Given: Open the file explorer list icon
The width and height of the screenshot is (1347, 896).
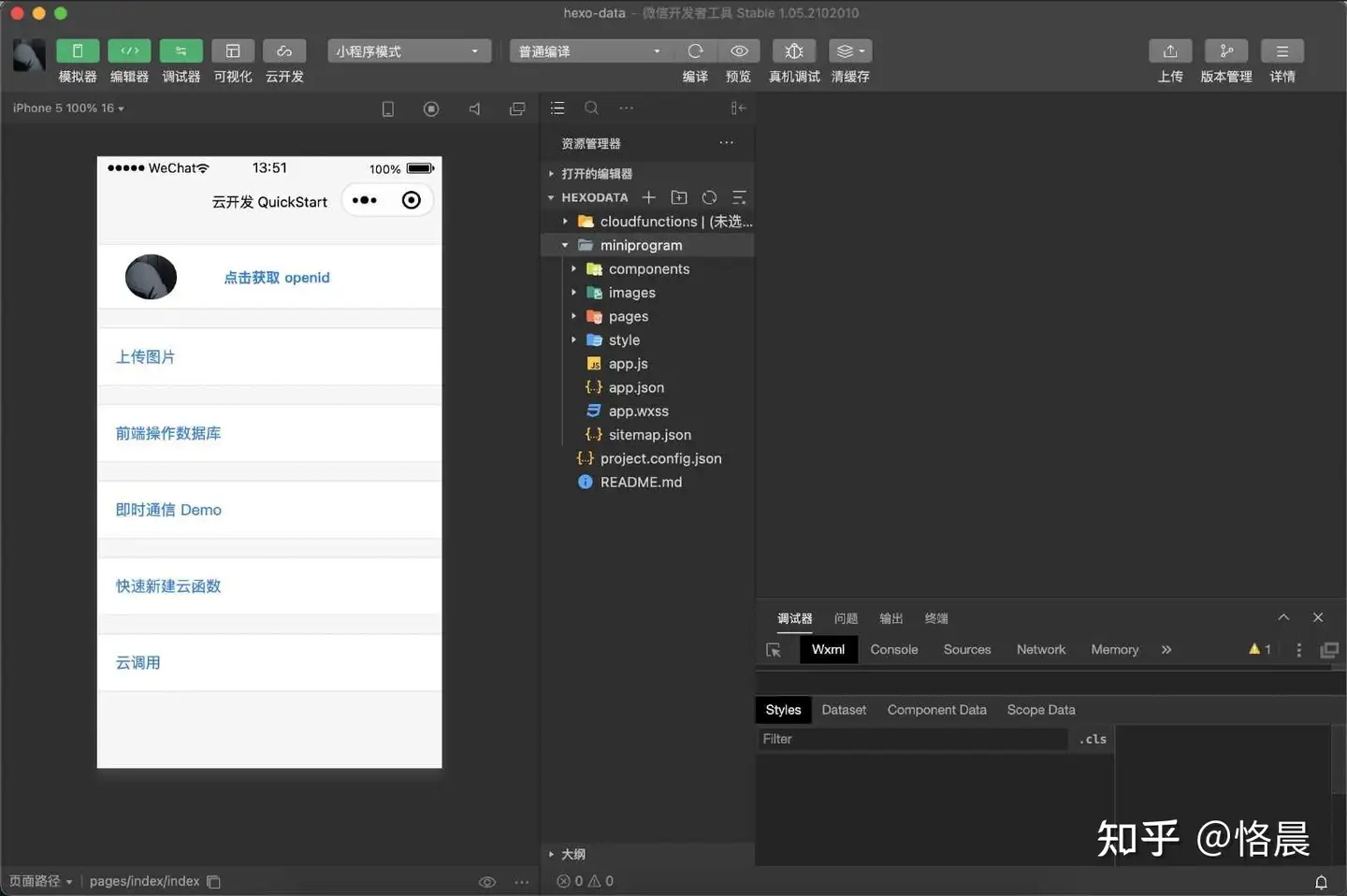Looking at the screenshot, I should coord(558,108).
